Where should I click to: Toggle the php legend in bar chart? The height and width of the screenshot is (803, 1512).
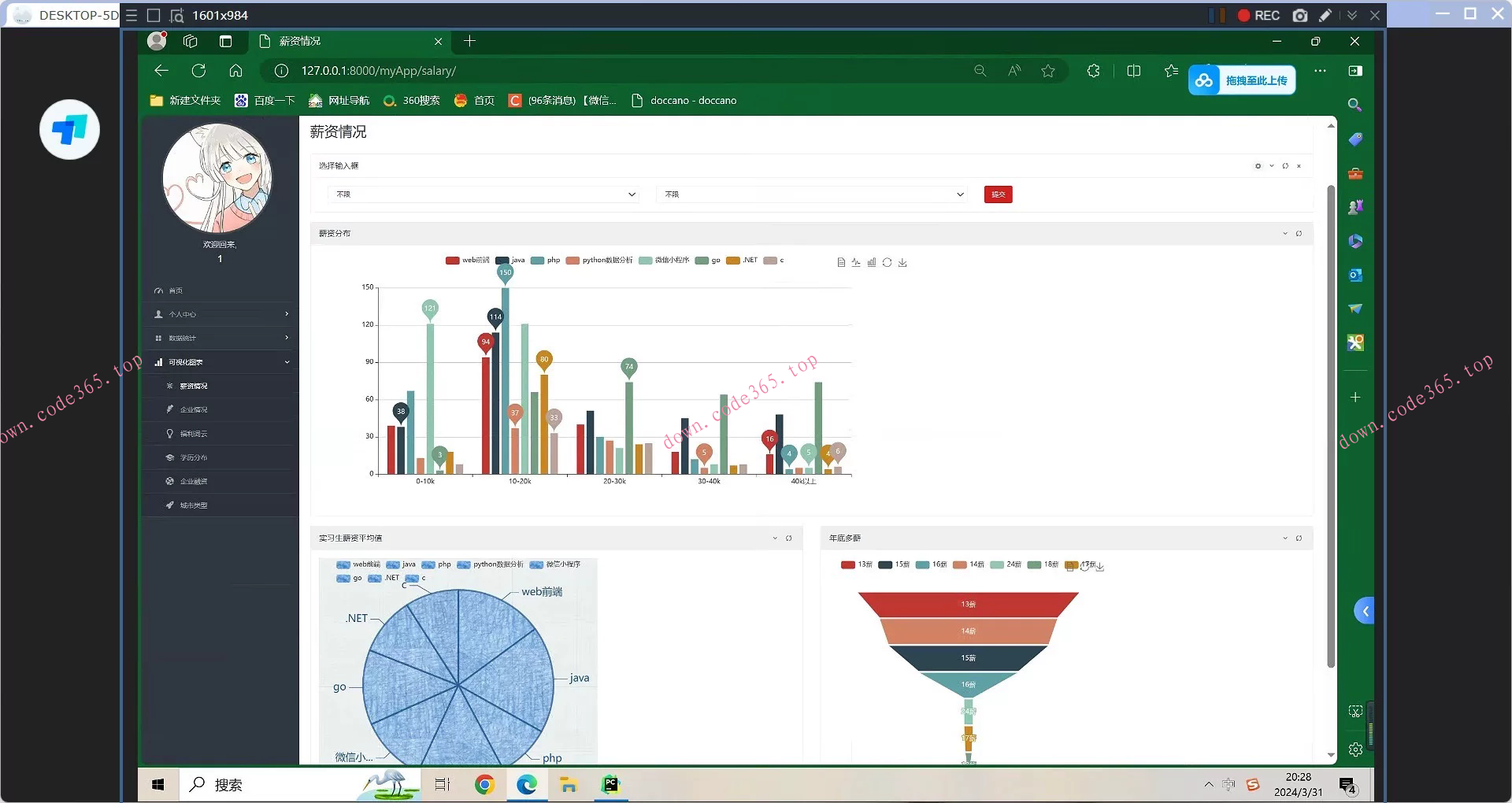(546, 261)
